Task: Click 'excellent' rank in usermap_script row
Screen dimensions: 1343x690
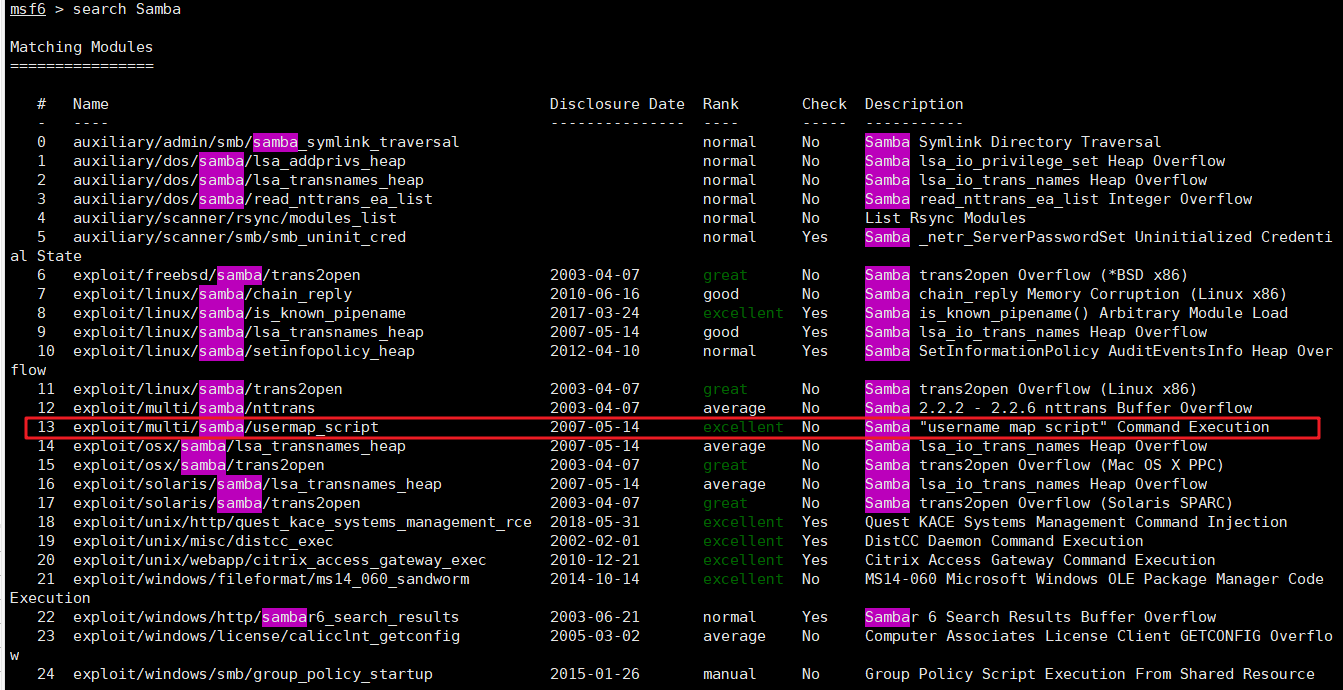Action: pyautogui.click(x=743, y=427)
